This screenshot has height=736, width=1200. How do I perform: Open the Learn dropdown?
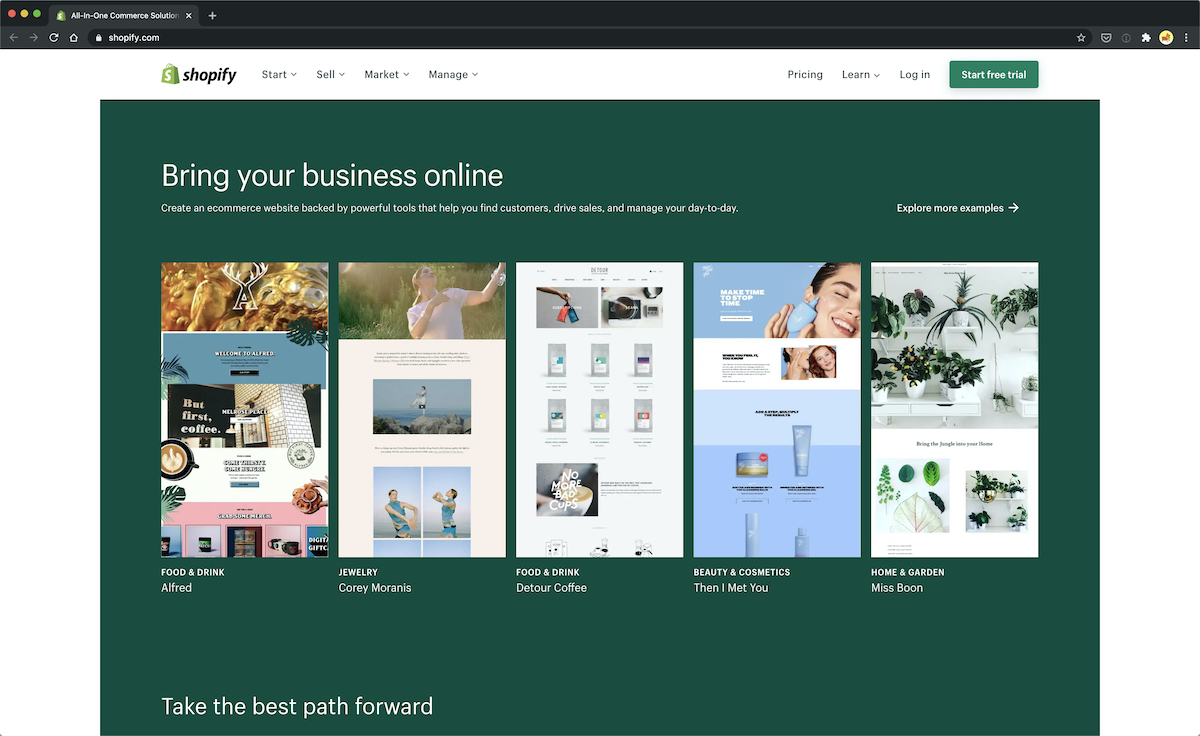861,74
